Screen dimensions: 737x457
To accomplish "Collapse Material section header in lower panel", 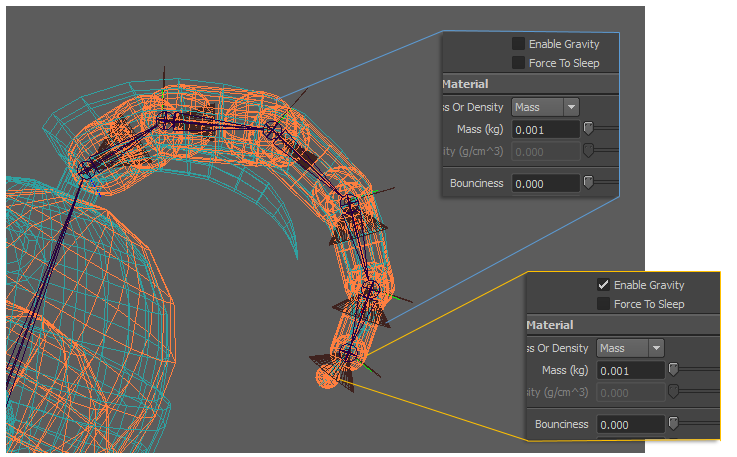I will tap(623, 325).
